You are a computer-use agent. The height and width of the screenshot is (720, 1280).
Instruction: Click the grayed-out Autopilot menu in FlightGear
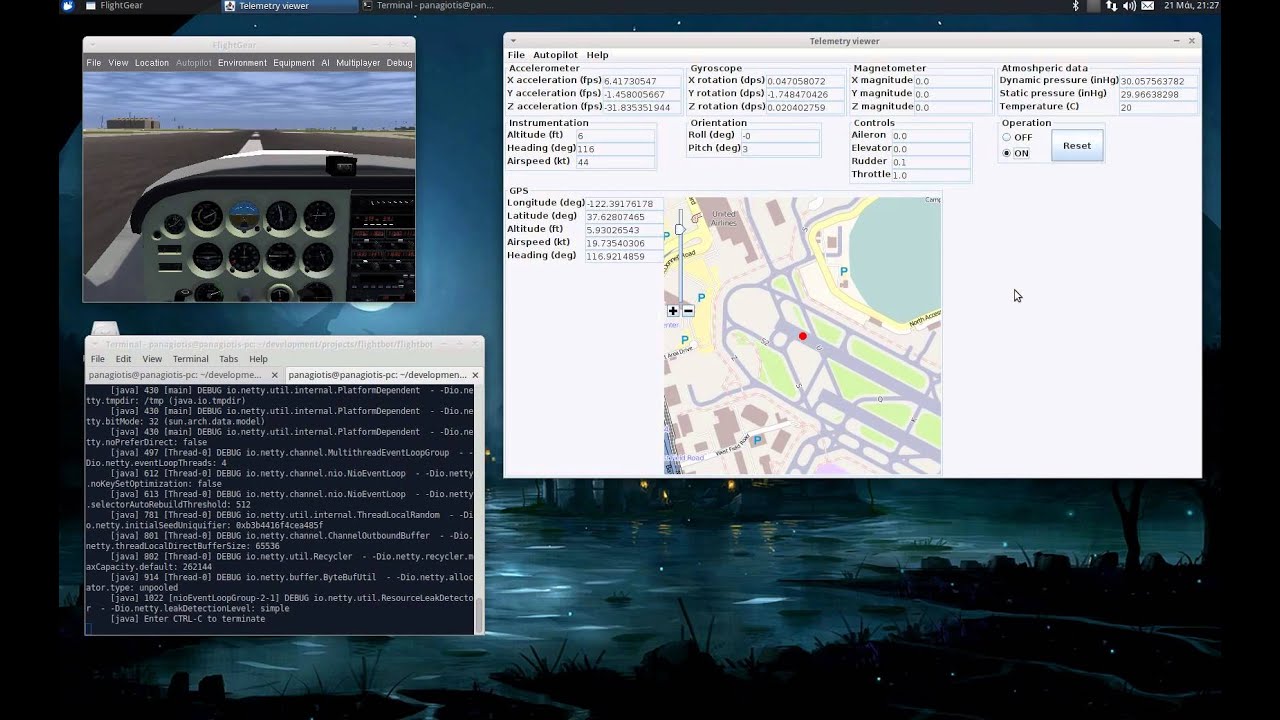point(193,63)
